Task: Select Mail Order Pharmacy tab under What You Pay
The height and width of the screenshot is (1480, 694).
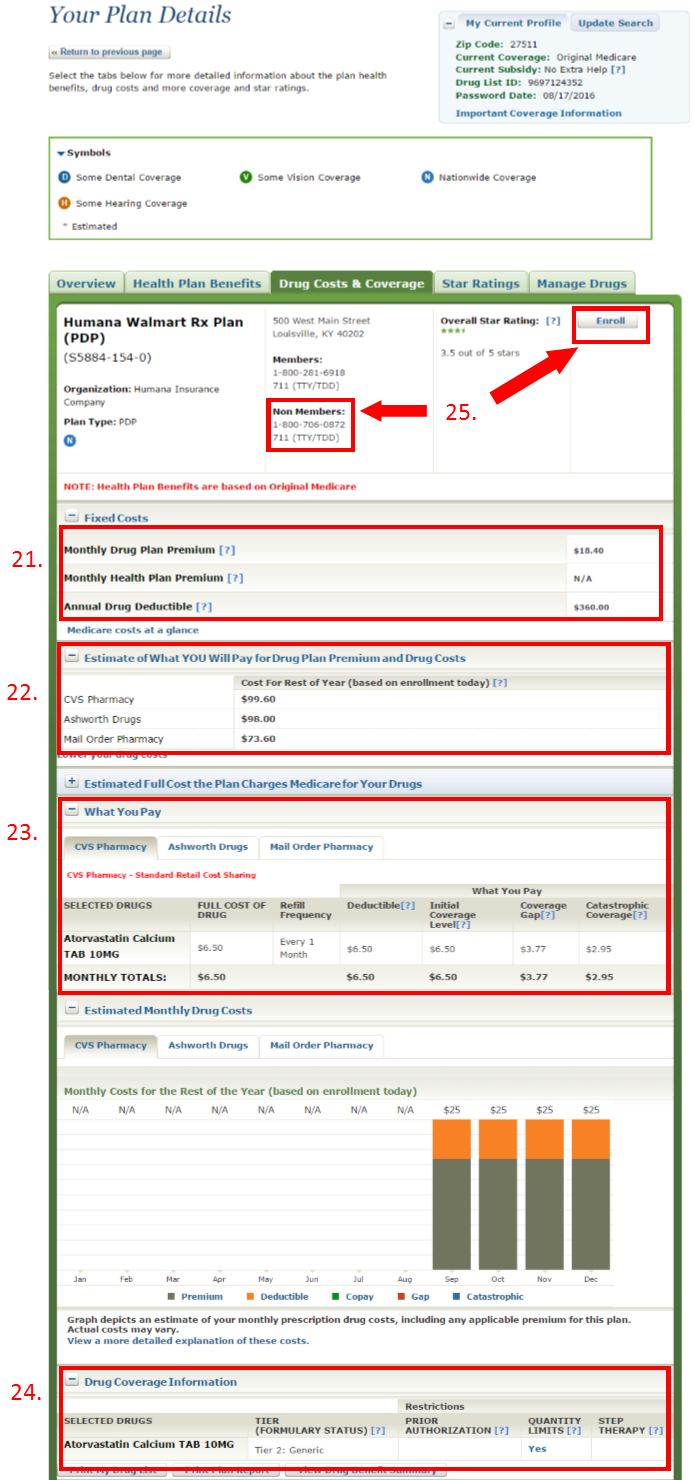Action: point(321,847)
